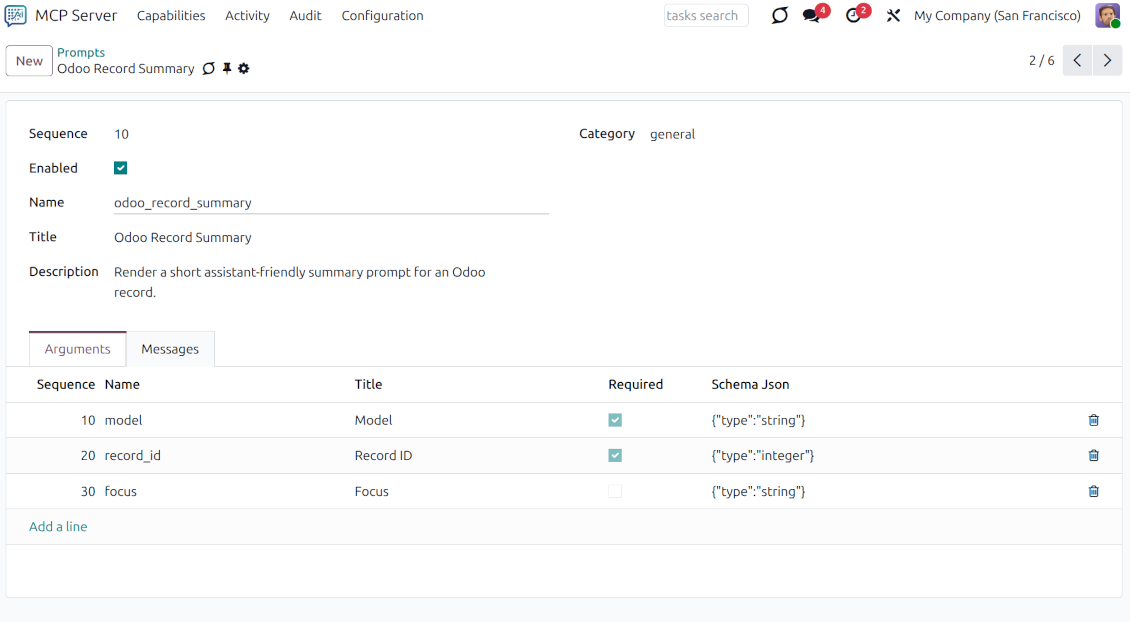This screenshot has height=622, width=1130.
Task: Refresh the Odoo Record Summary record
Action: 208,68
